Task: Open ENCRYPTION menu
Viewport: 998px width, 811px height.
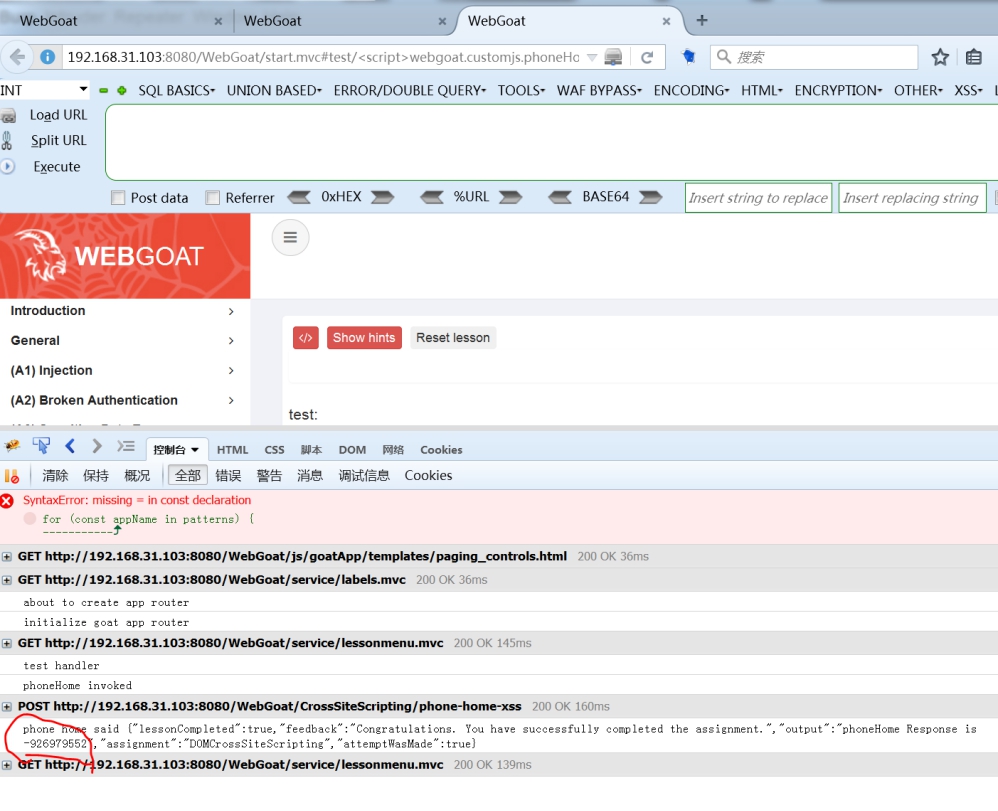Action: coord(838,90)
